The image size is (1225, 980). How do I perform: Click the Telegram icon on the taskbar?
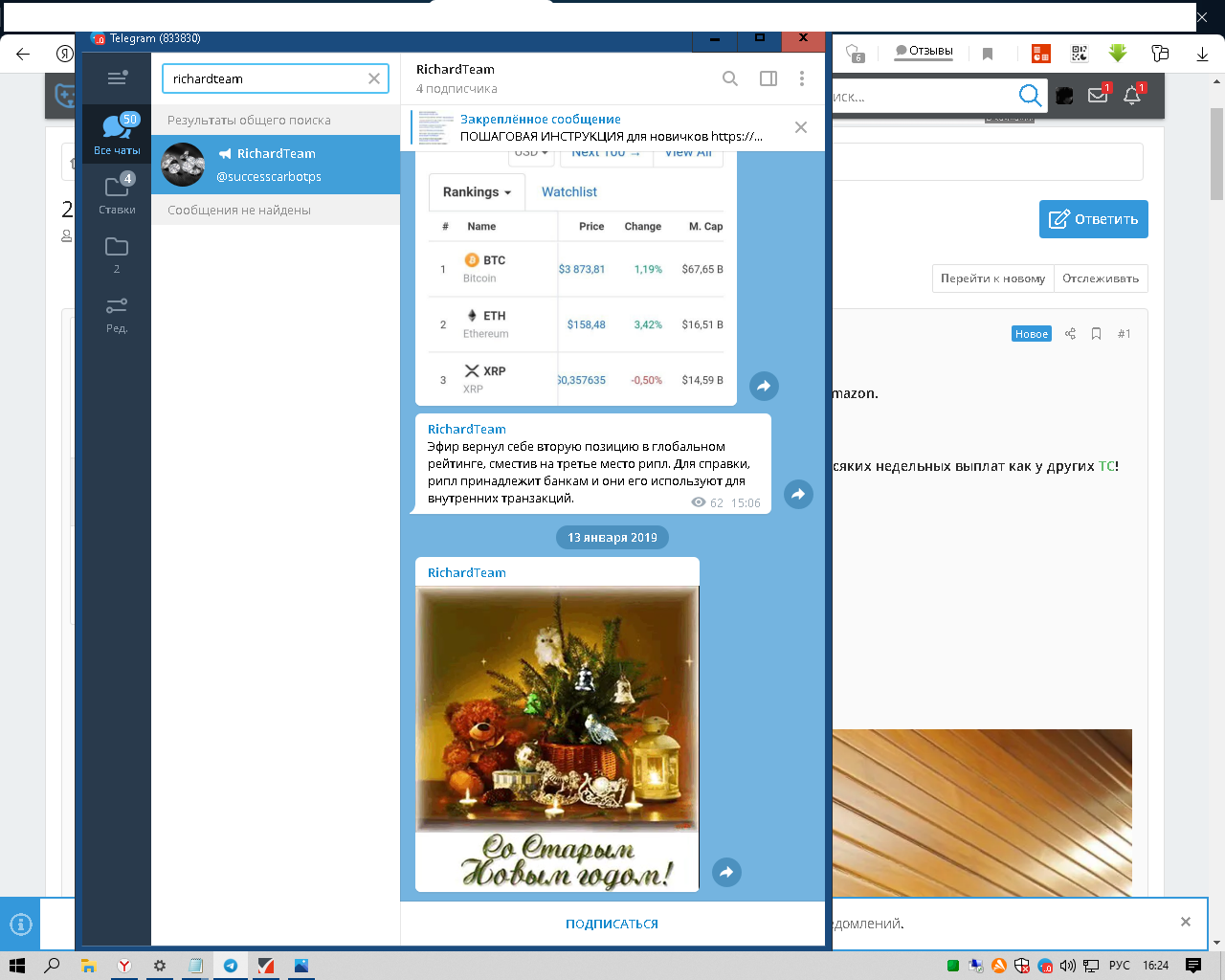click(231, 966)
